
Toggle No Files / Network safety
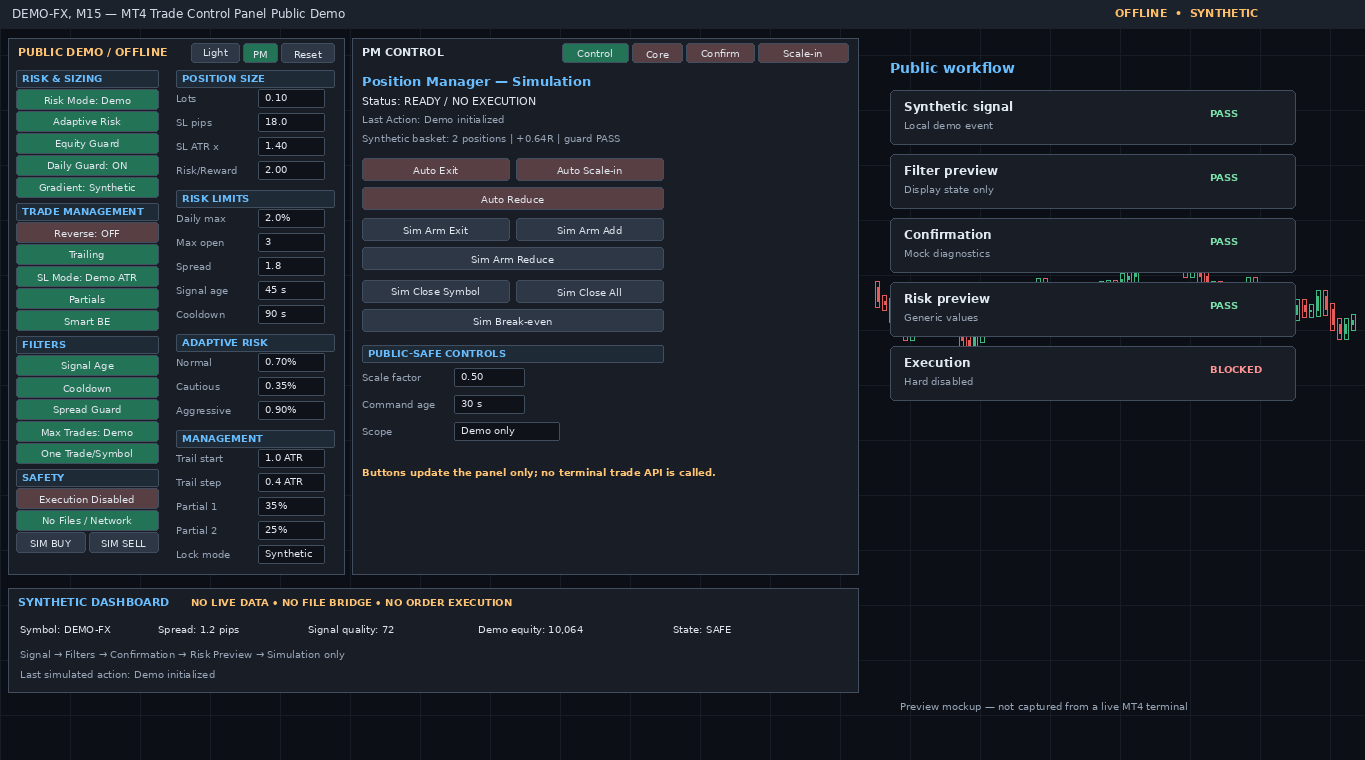[88, 521]
